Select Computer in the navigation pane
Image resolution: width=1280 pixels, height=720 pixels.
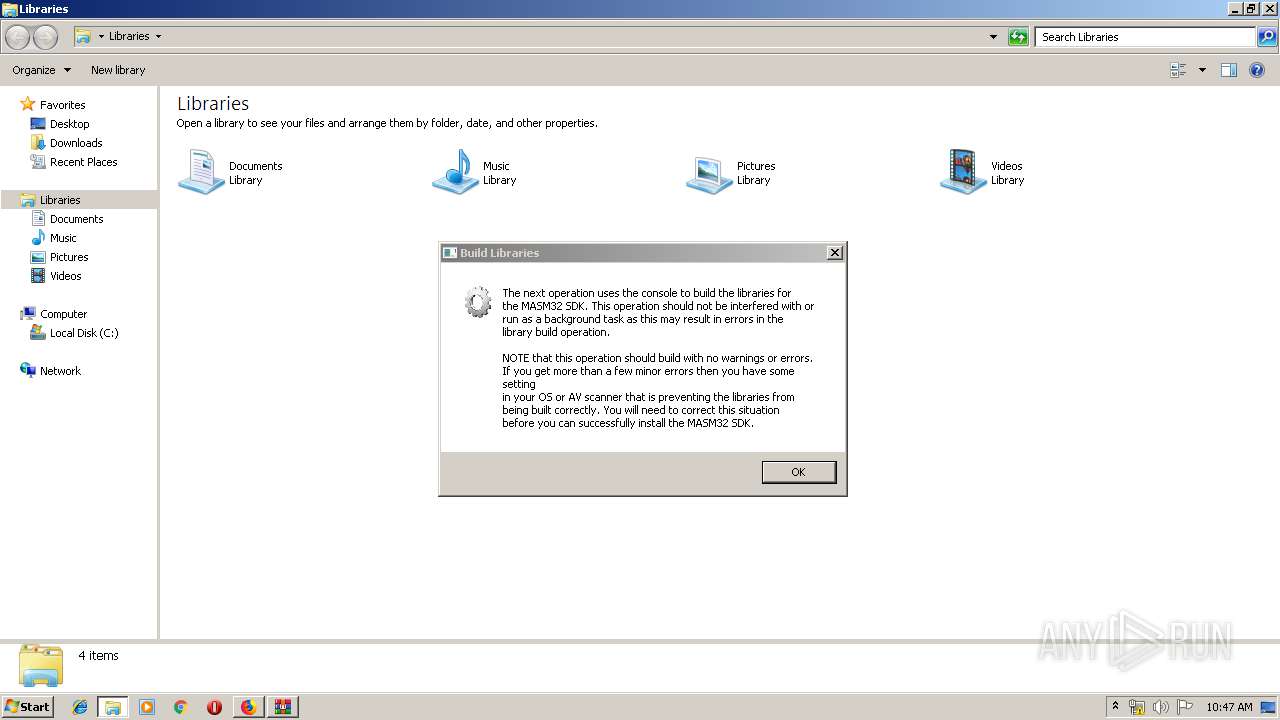(x=63, y=314)
